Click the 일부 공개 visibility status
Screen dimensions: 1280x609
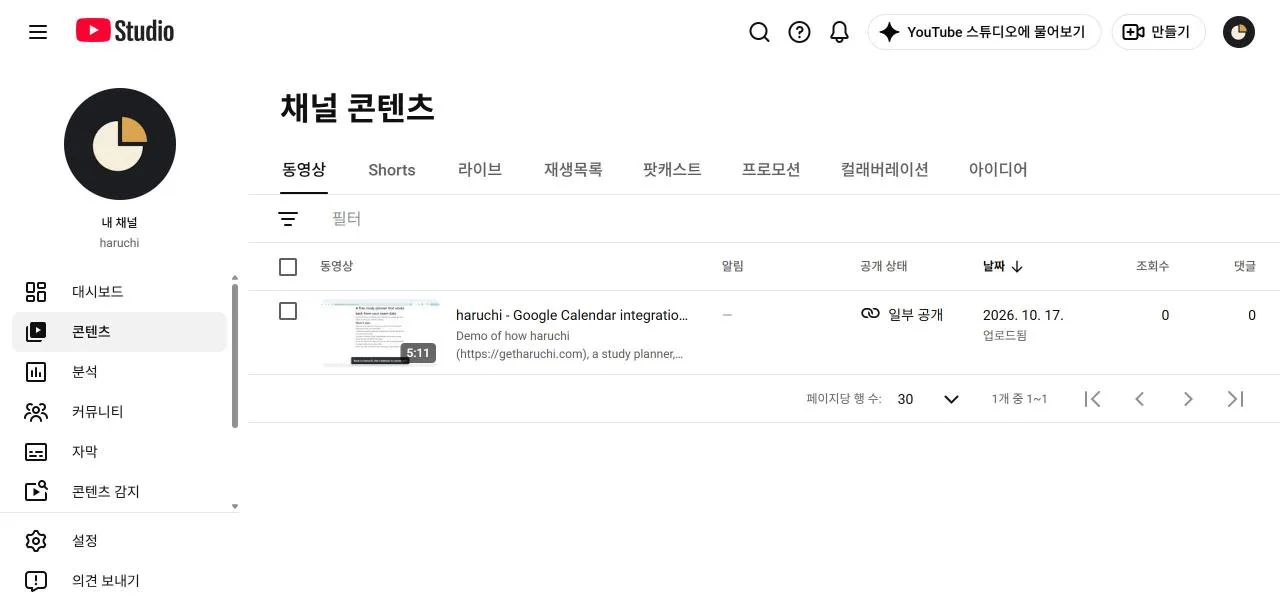tap(902, 314)
